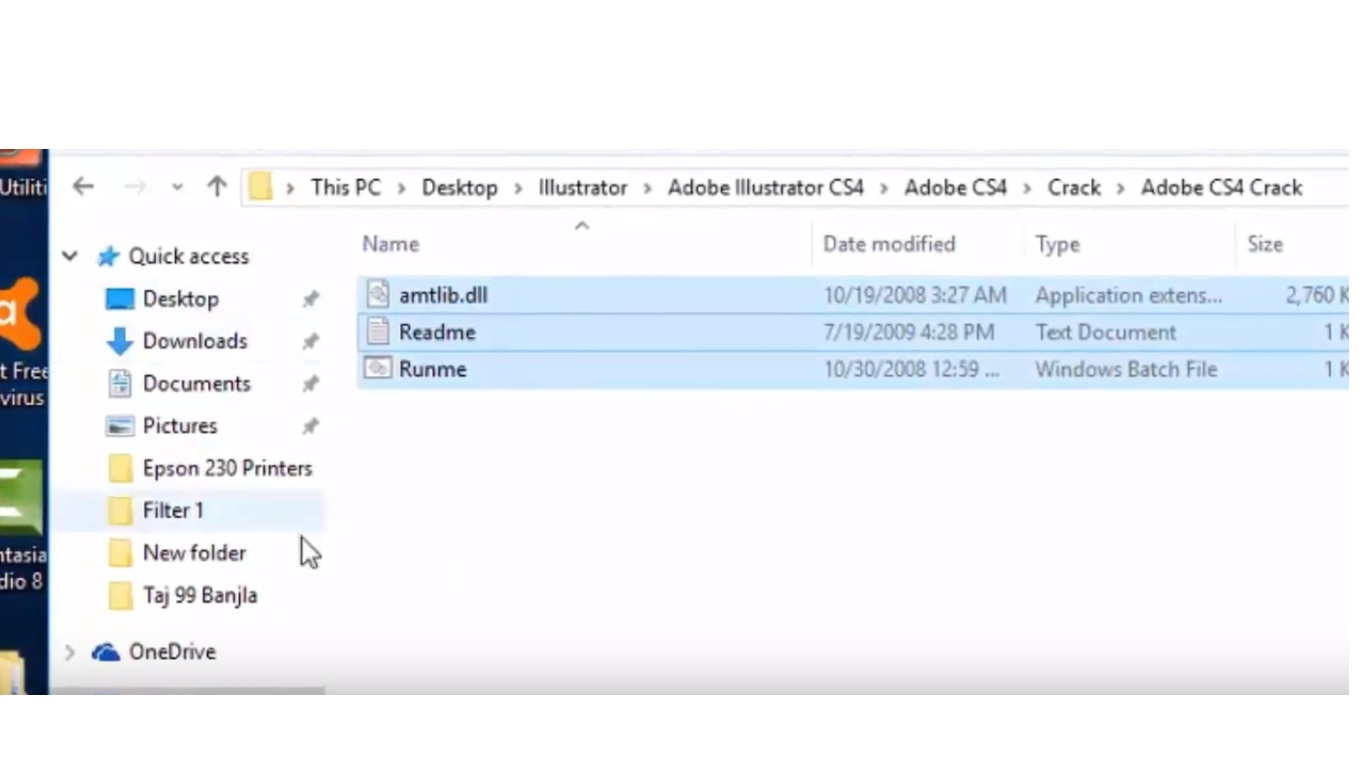Sort files by Date modified column
This screenshot has width=1366, height=768.
889,244
